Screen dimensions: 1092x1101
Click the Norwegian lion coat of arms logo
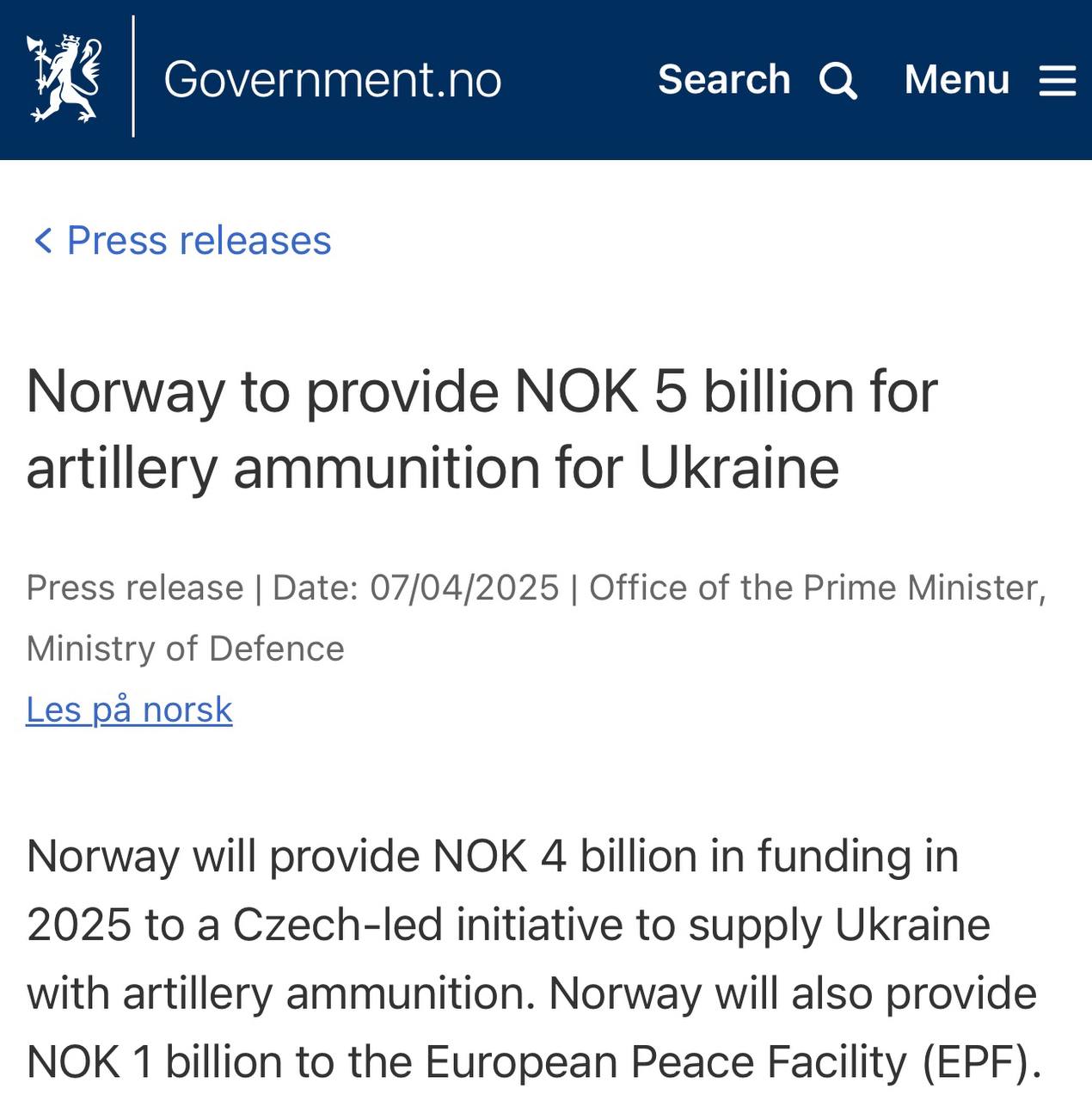[x=65, y=78]
